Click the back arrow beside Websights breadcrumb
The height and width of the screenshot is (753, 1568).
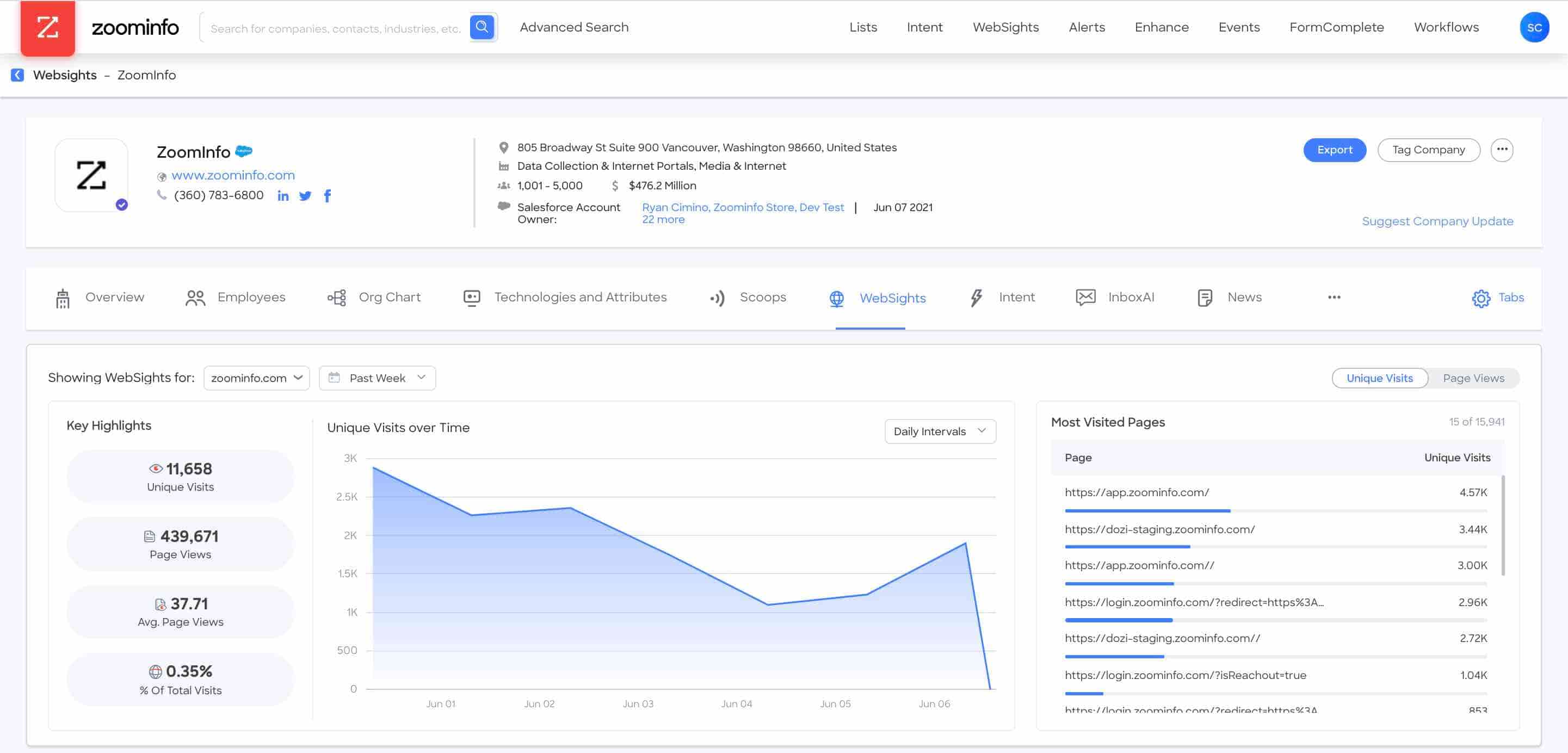click(x=17, y=75)
